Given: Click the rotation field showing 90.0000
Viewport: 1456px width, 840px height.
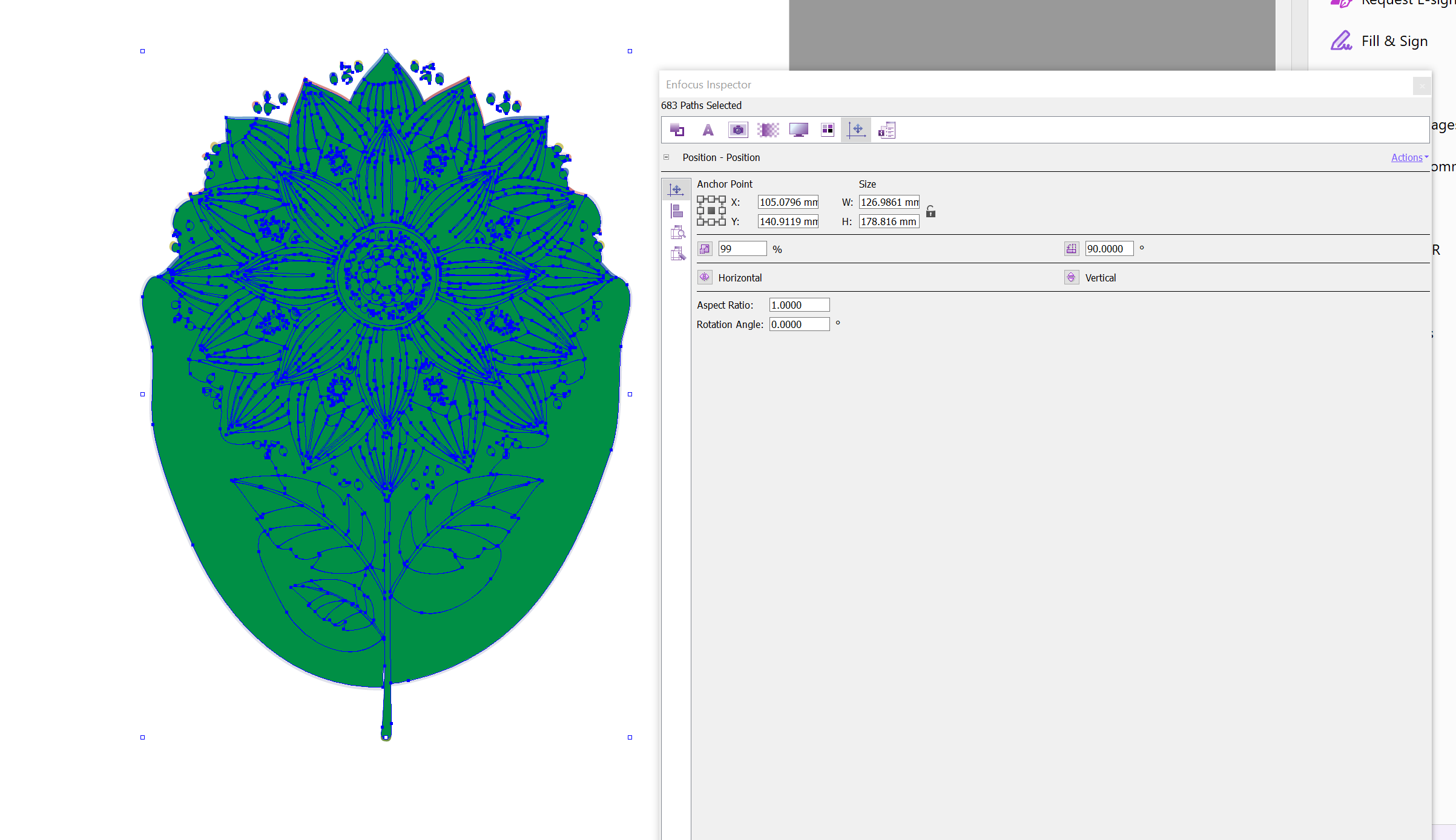Looking at the screenshot, I should (1109, 249).
